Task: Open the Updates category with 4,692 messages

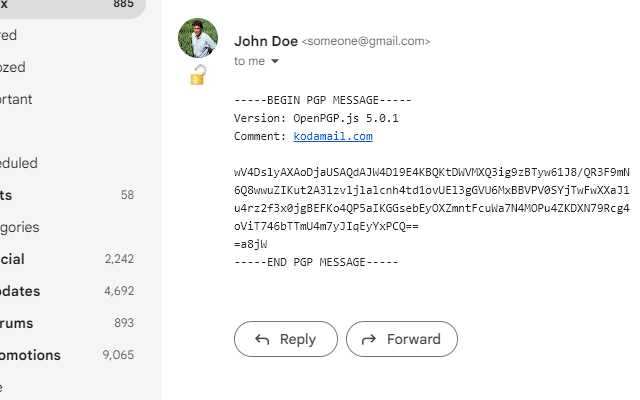Action: [x=60, y=291]
